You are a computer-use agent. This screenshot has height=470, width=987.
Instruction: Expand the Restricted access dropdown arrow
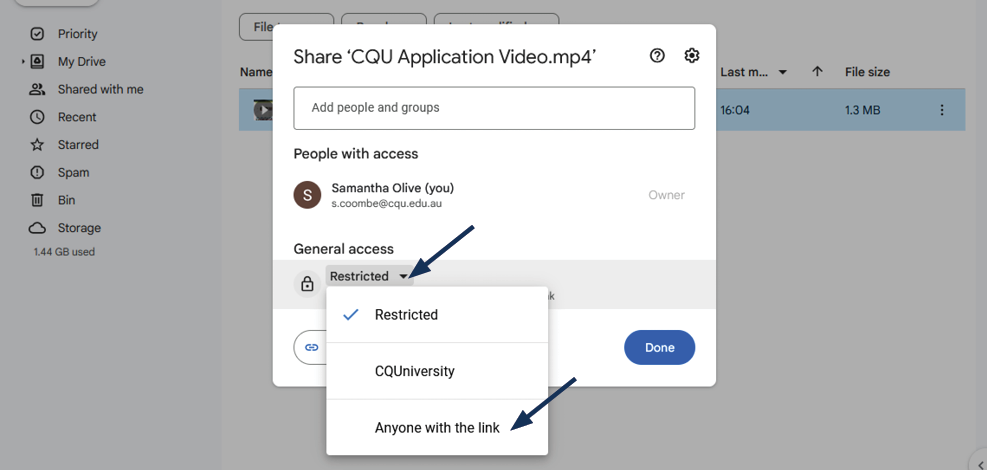403,277
